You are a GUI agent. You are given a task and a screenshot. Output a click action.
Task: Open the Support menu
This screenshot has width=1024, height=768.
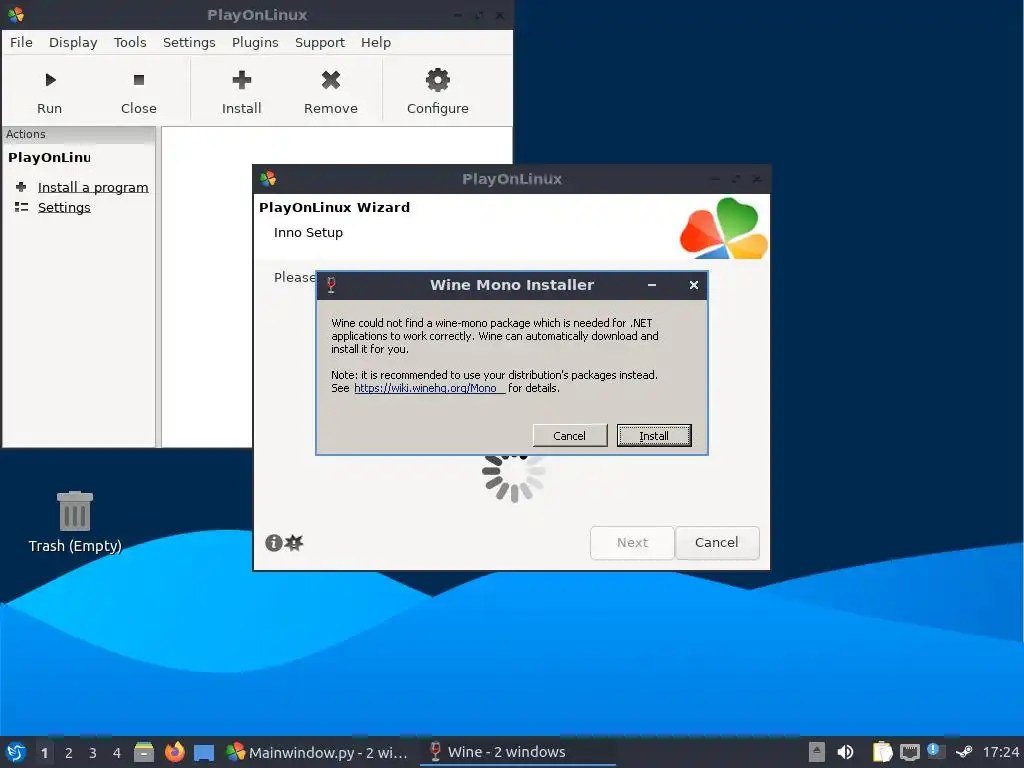(319, 42)
